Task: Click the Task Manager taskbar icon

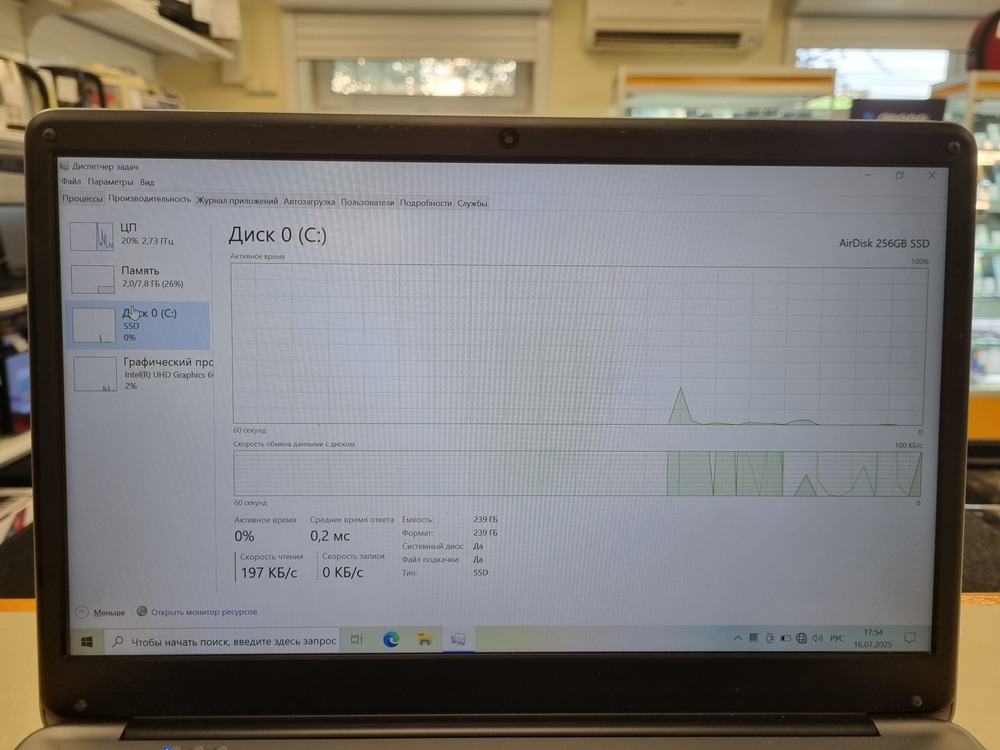Action: [459, 638]
